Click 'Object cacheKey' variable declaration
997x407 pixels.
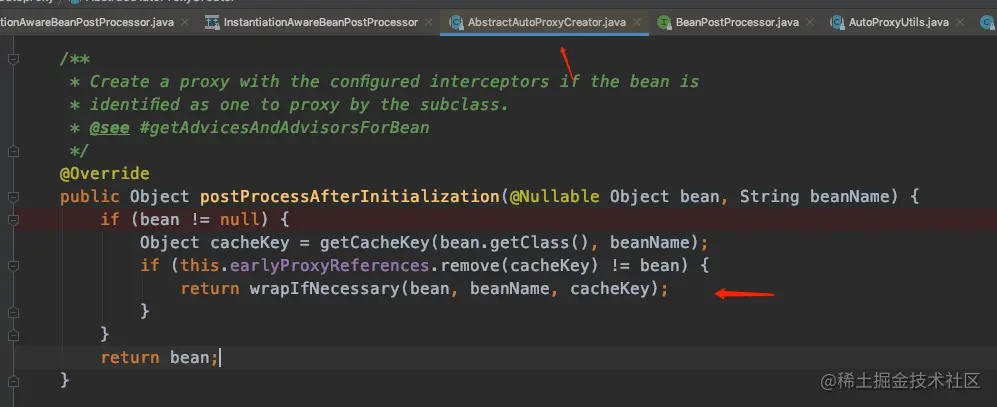coord(215,243)
